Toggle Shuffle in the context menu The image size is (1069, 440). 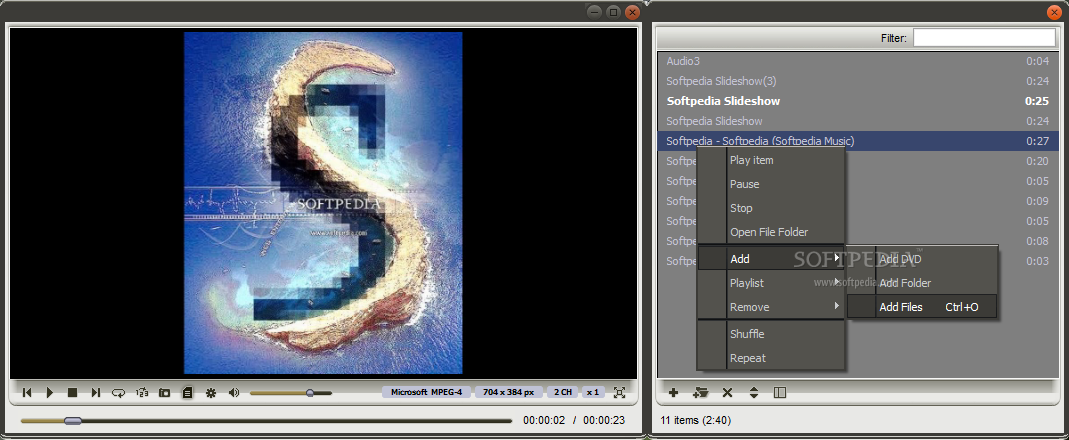tap(771, 334)
